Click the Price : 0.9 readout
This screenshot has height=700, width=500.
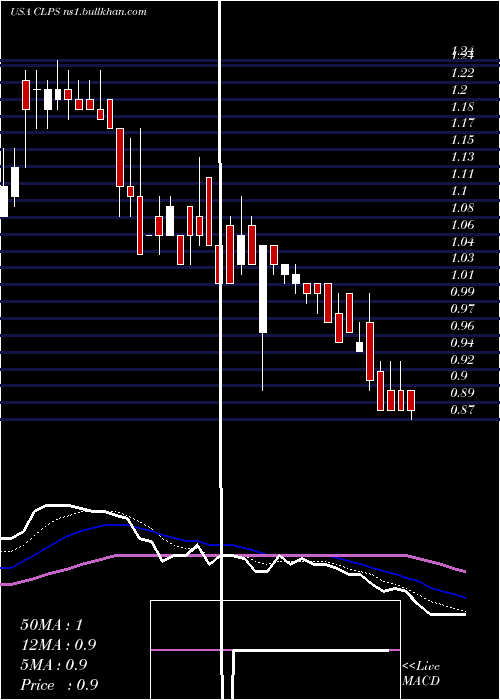pyautogui.click(x=59, y=685)
